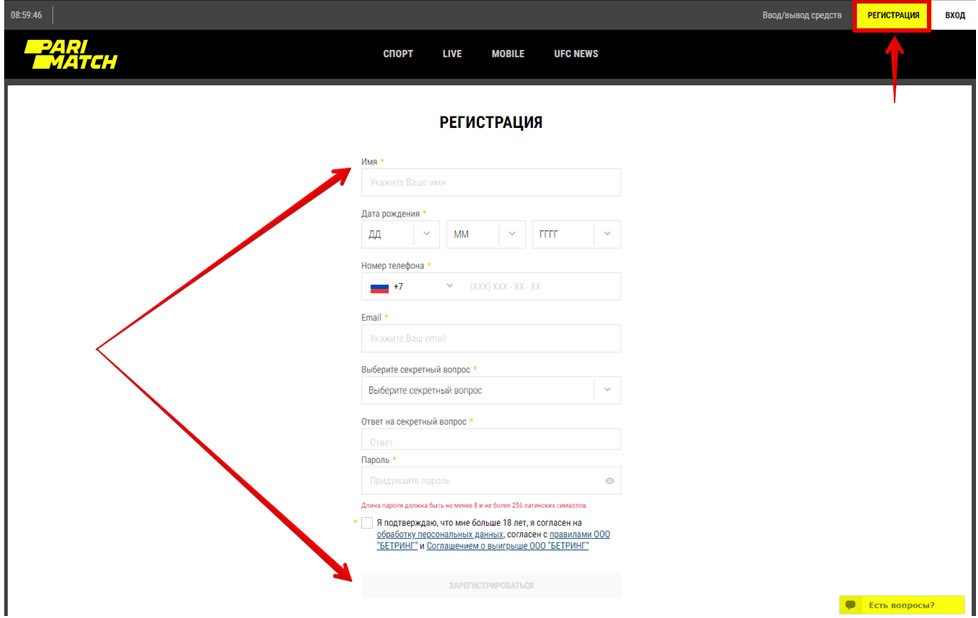Viewport: 978px width, 618px height.
Task: Click the Parimatch logo
Action: point(70,54)
